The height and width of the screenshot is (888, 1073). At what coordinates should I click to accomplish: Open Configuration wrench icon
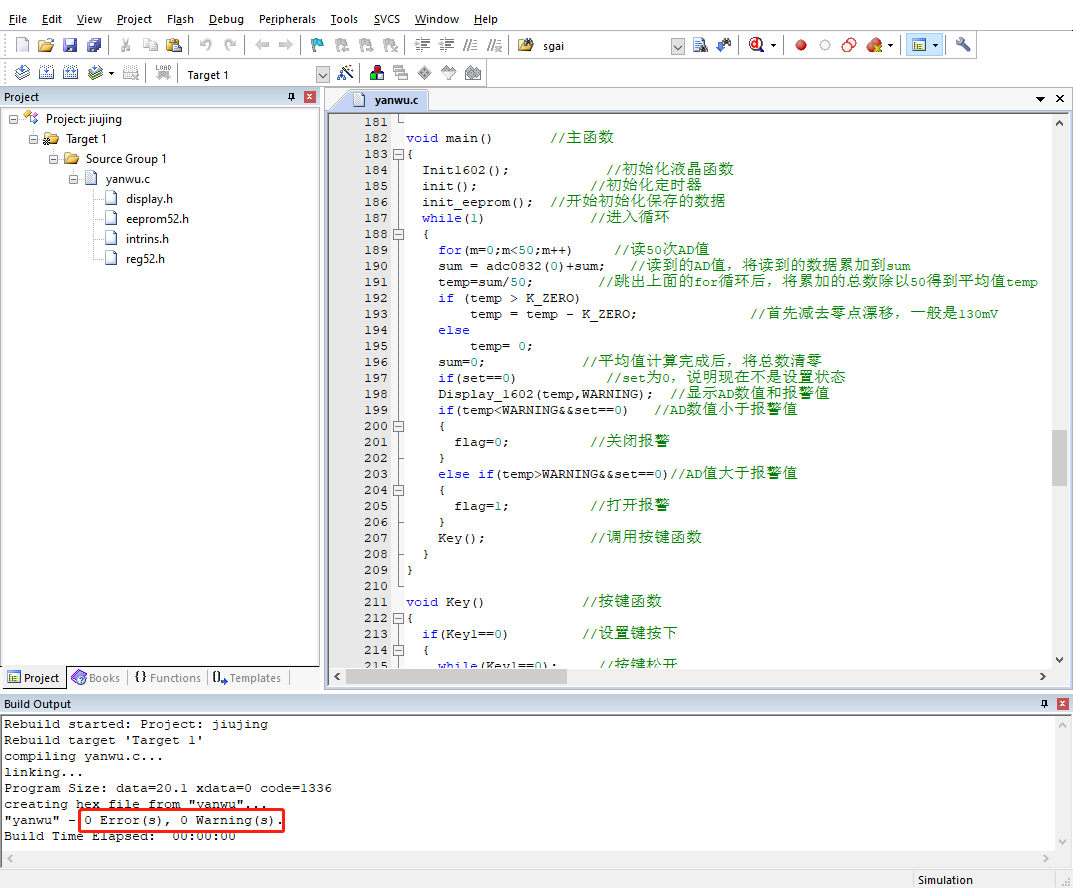pyautogui.click(x=963, y=46)
